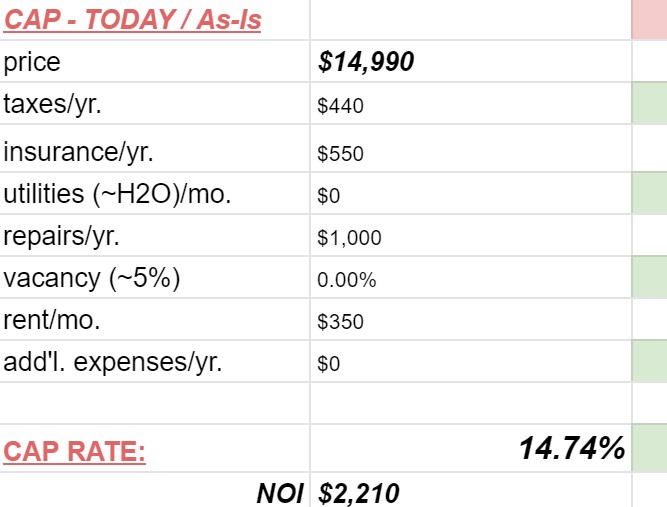Click the taxes/yr. label cell
Image resolution: width=667 pixels, height=507 pixels.
(154, 103)
